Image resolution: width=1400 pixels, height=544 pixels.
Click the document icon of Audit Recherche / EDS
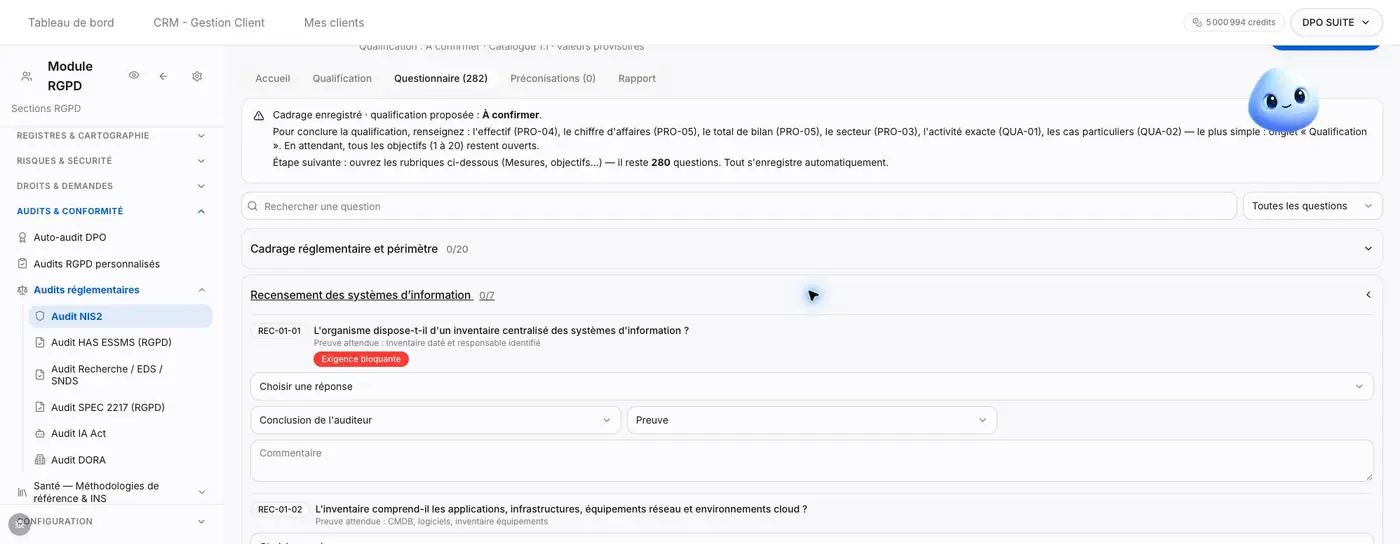[40, 375]
